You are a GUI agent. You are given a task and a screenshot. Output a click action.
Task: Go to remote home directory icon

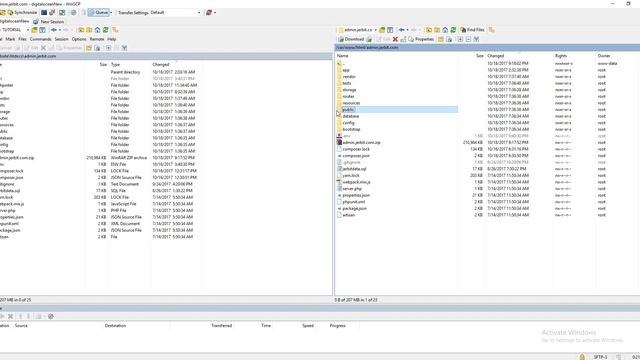[x=445, y=30]
